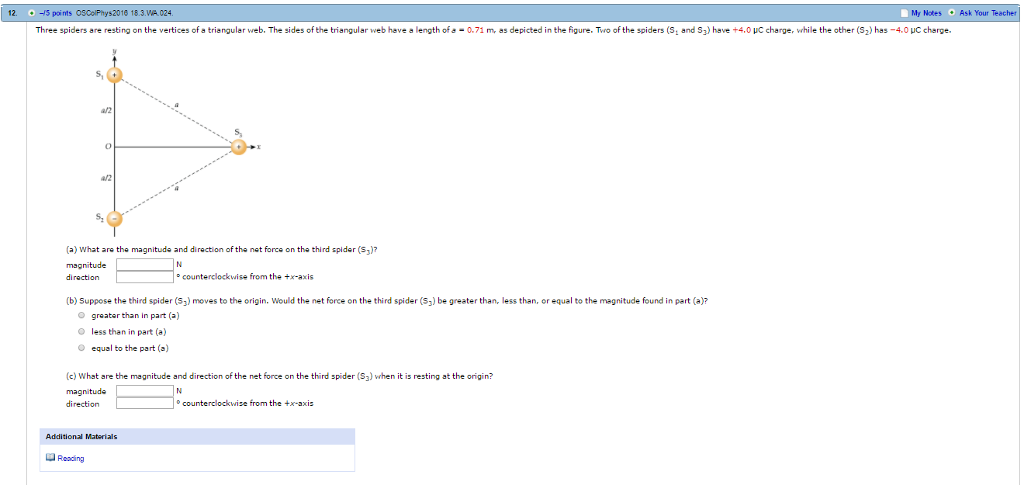Click the S3 positive charge in the figure

point(239,147)
